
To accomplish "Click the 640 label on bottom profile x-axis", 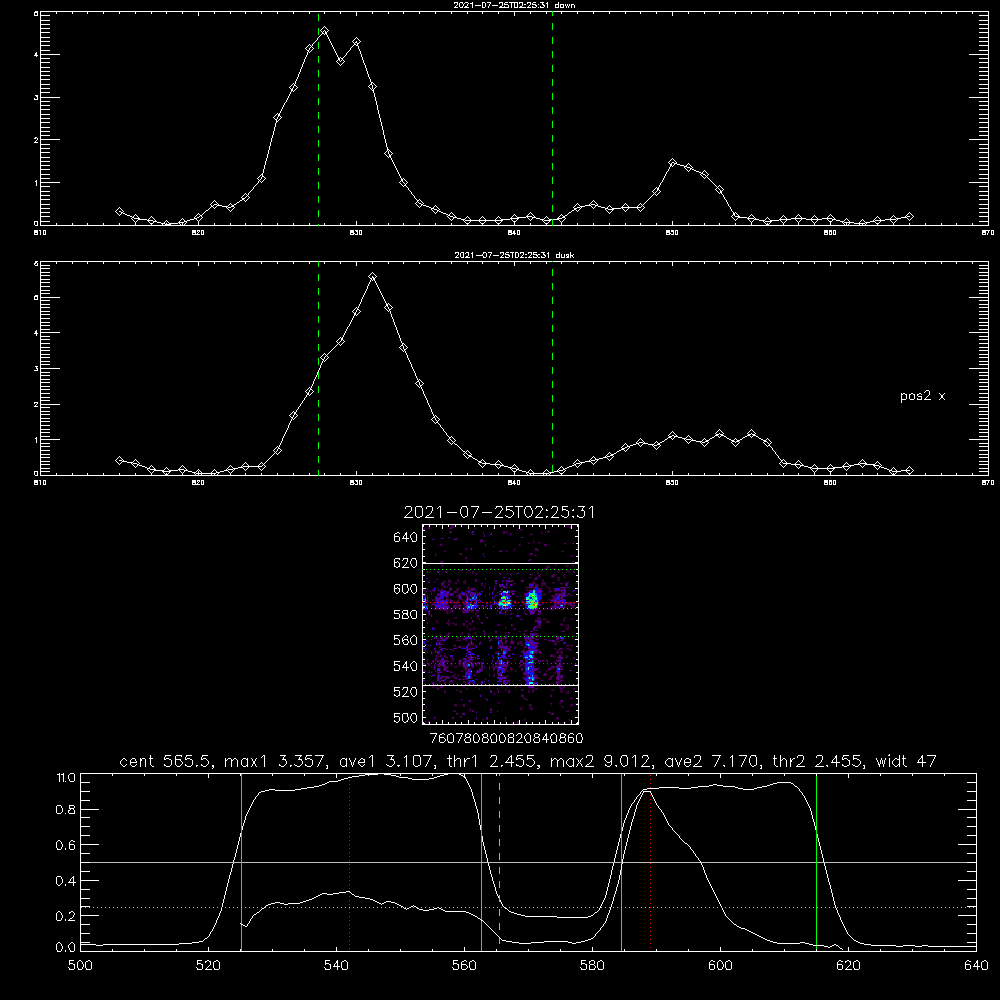I will 976,966.
